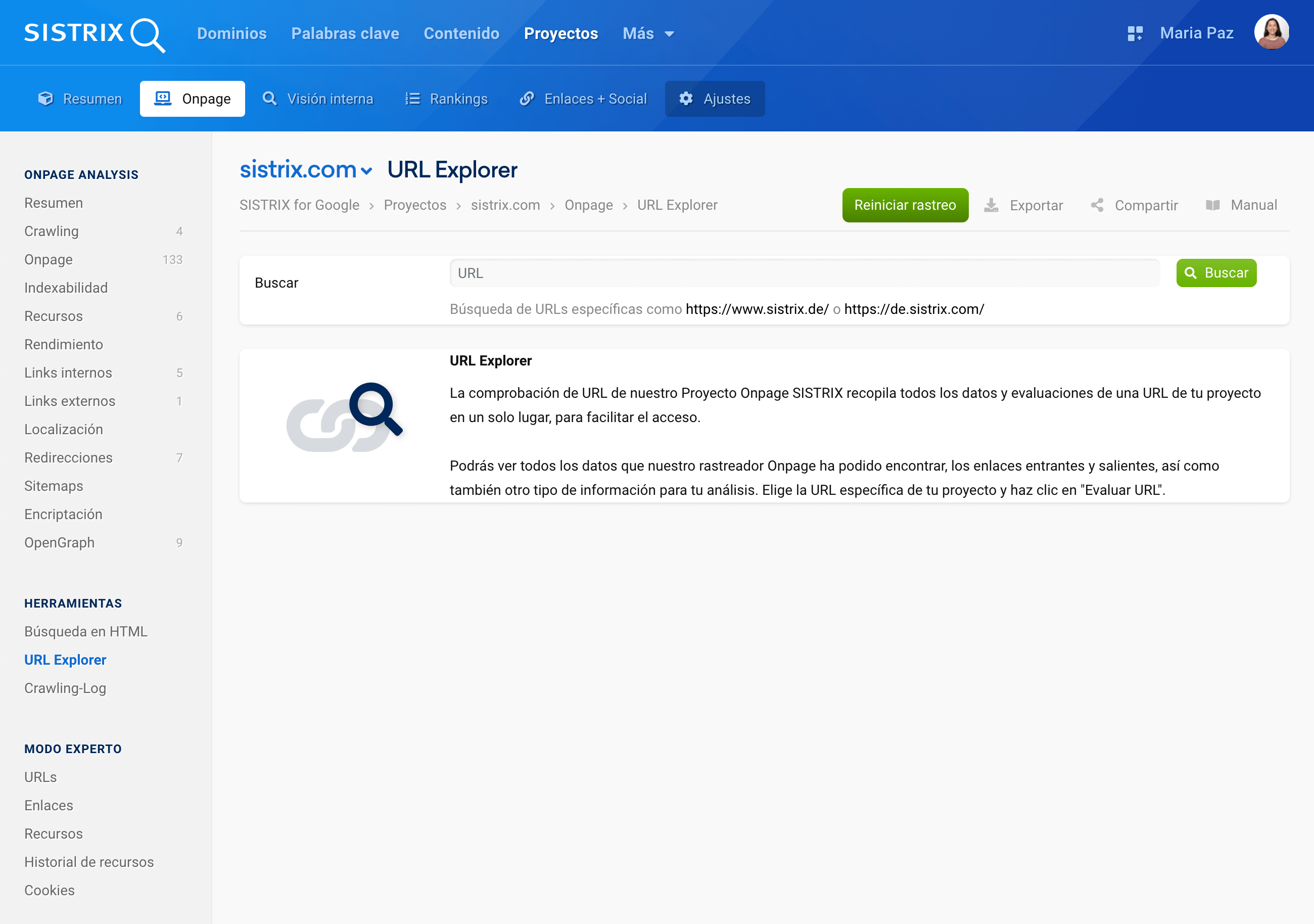This screenshot has height=924, width=1314.
Task: Click the Proyectos breadcrumb link
Action: point(414,205)
